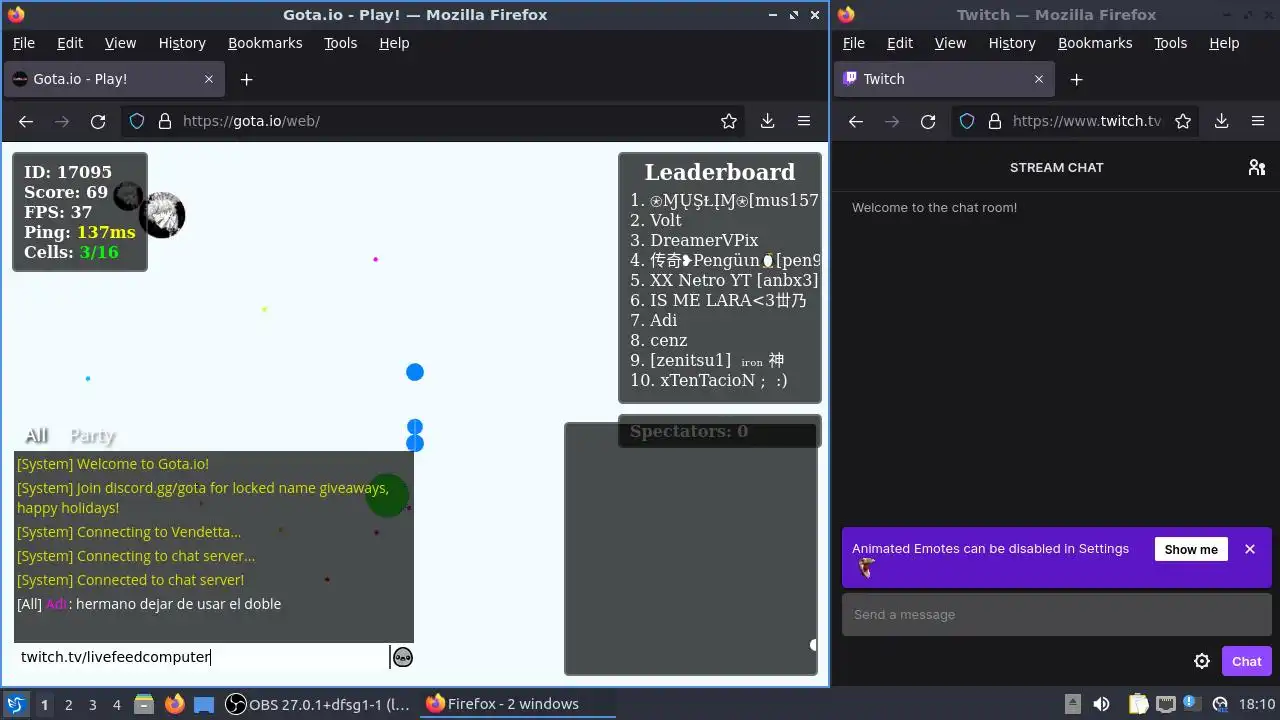Viewport: 1280px width, 720px height.
Task: Click the shield icon in the Twitch address bar
Action: click(967, 121)
